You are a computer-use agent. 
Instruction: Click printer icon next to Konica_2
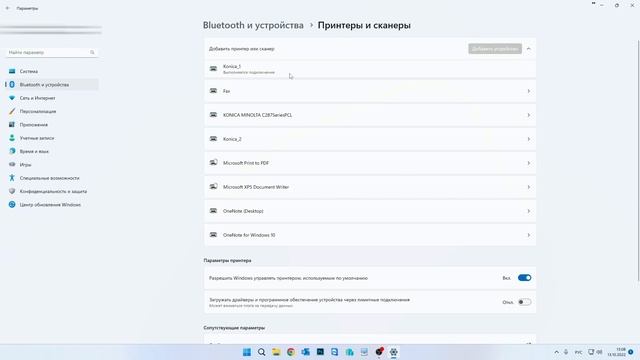click(213, 139)
